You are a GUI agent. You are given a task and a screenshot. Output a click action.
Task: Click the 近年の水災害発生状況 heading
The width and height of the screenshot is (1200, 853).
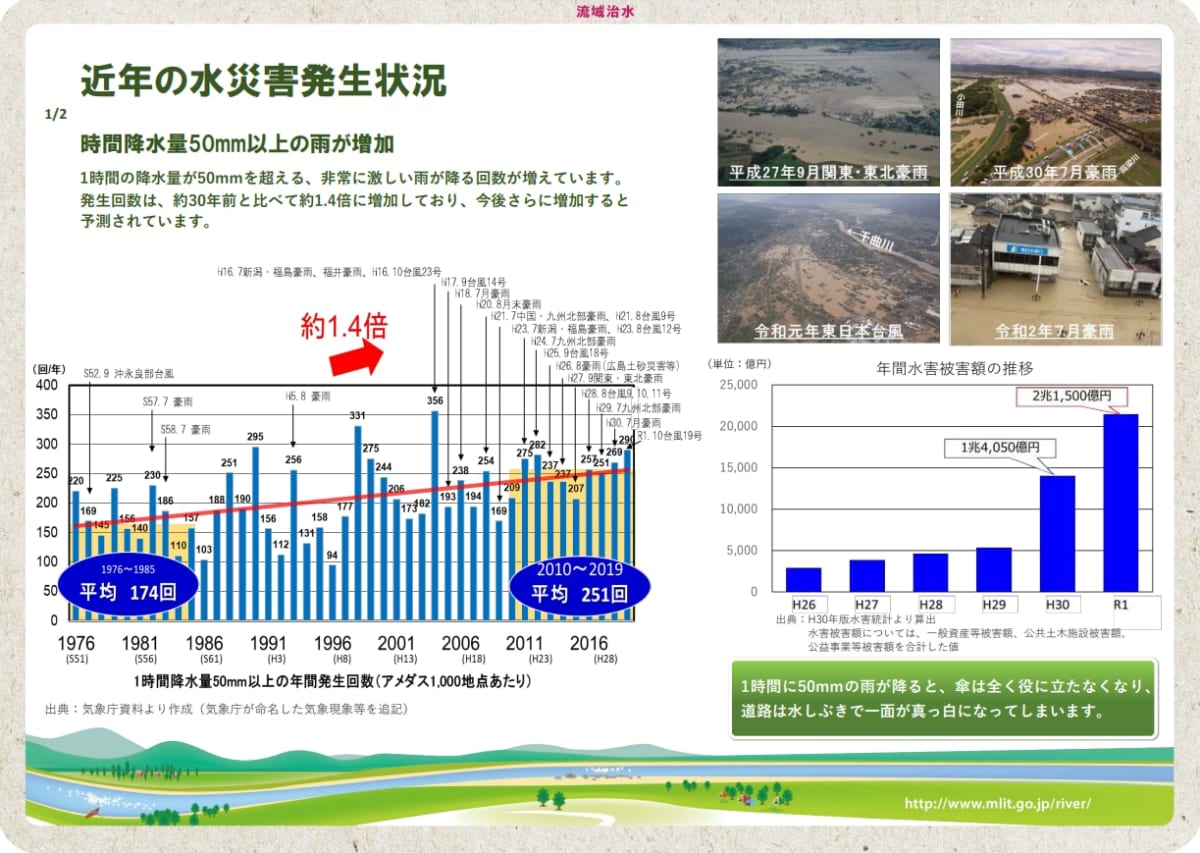pyautogui.click(x=263, y=80)
